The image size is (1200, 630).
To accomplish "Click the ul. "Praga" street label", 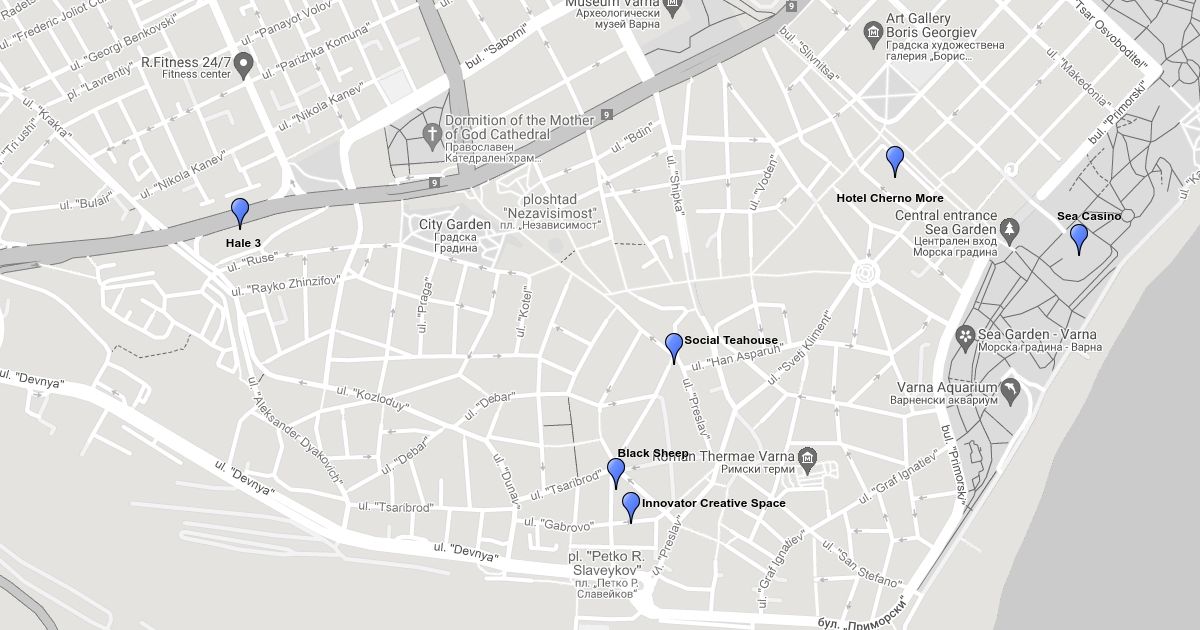I will pos(423,304).
